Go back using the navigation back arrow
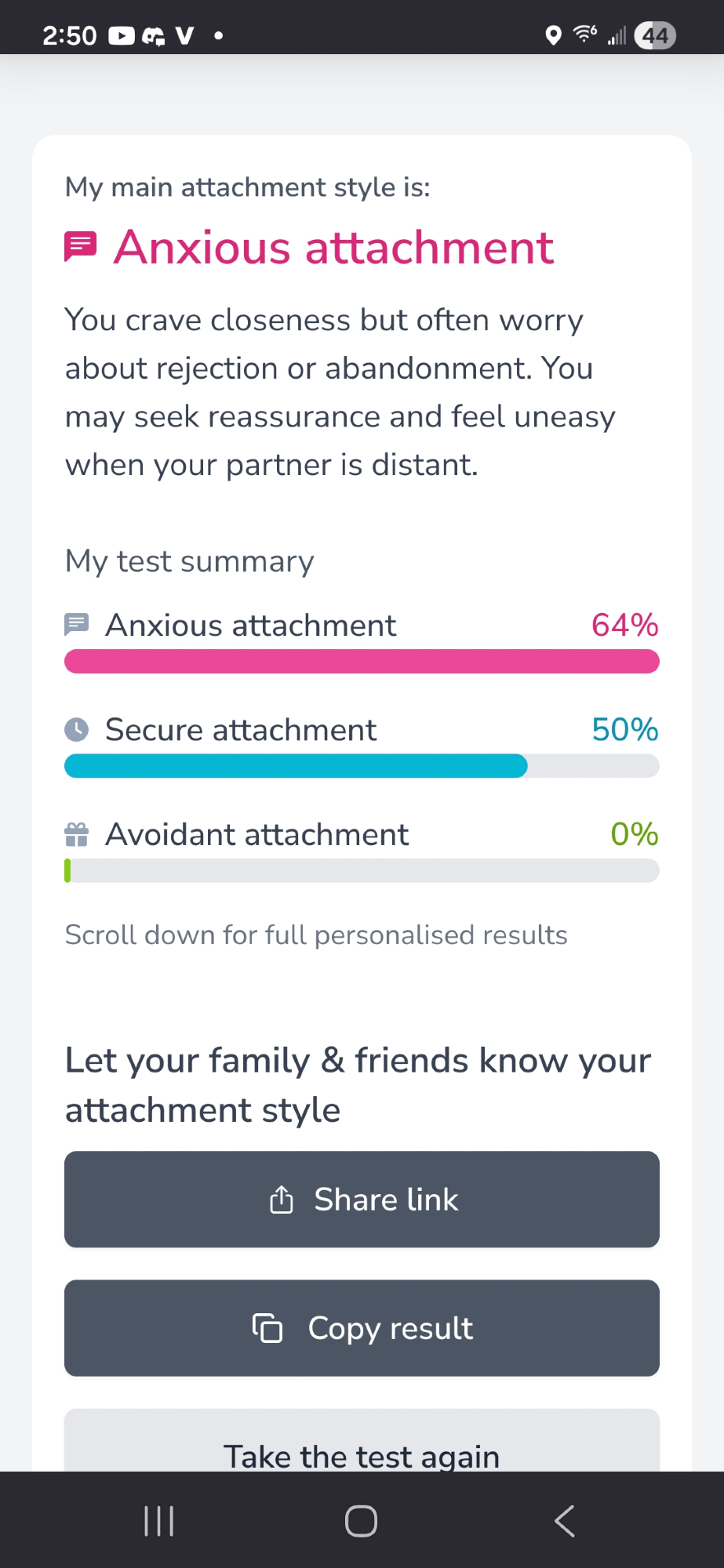This screenshot has height=1568, width=724. (x=565, y=1521)
